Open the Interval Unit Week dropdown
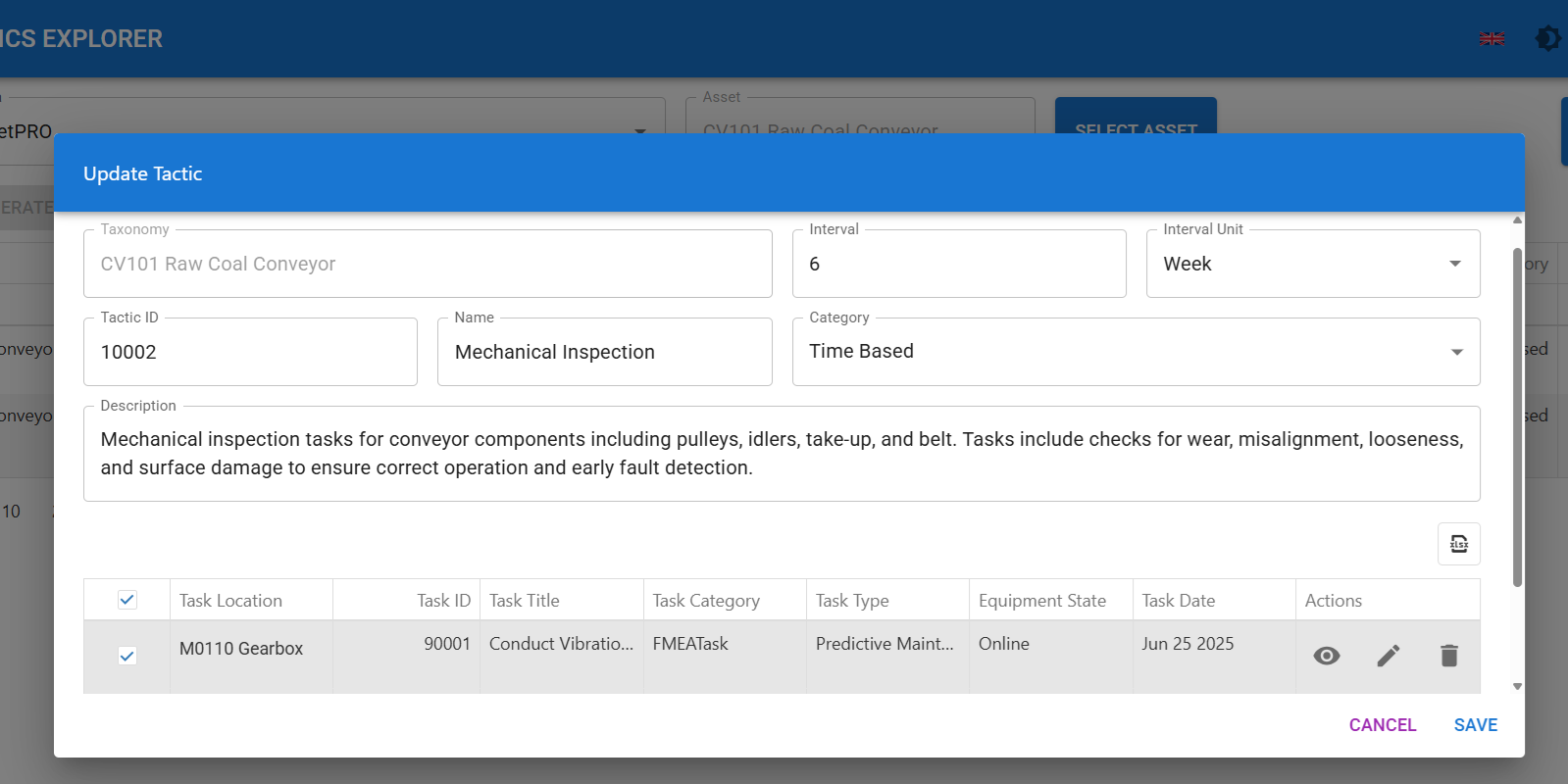The height and width of the screenshot is (784, 1568). [1313, 264]
